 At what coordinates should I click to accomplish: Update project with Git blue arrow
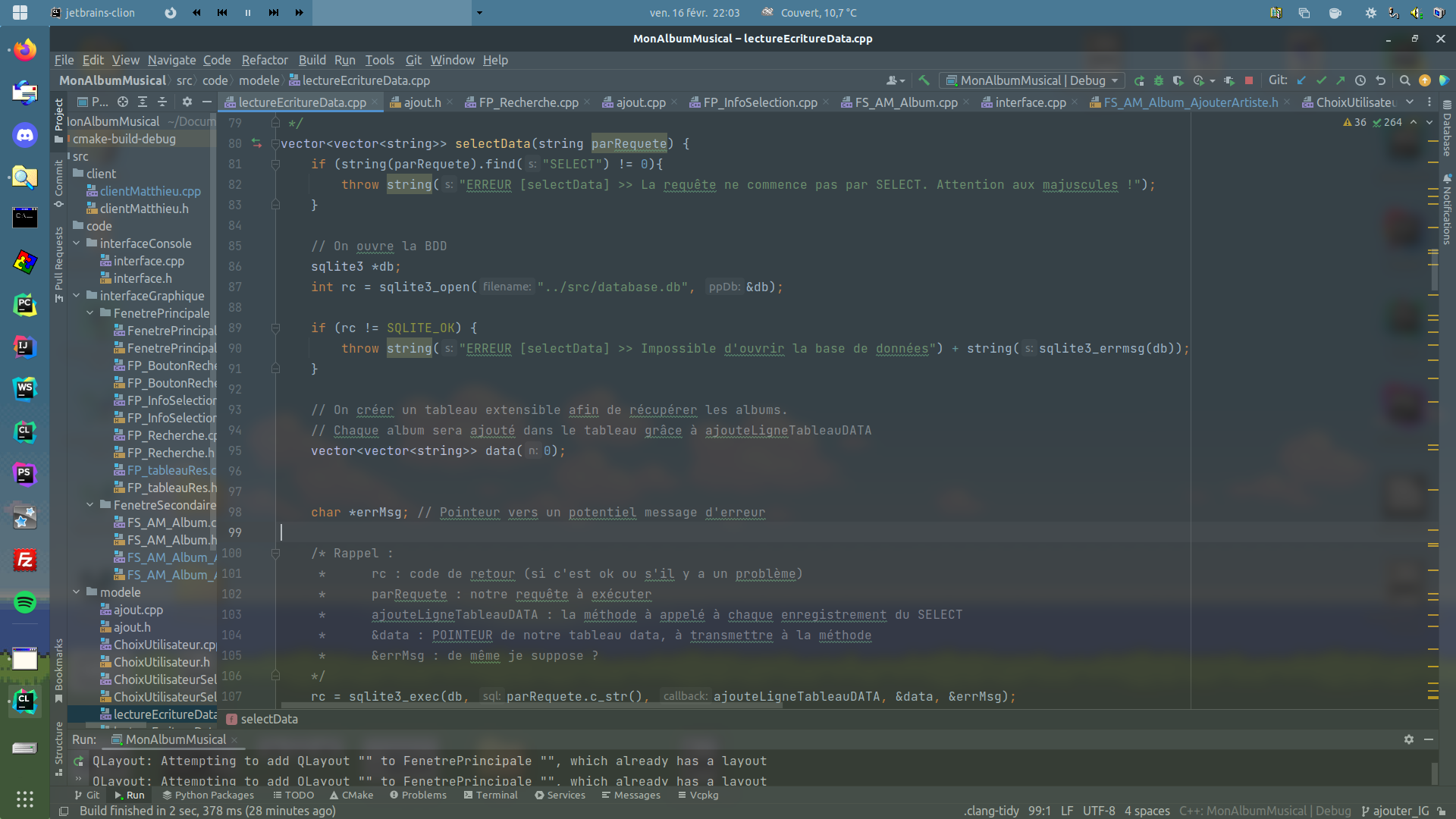pos(1302,80)
